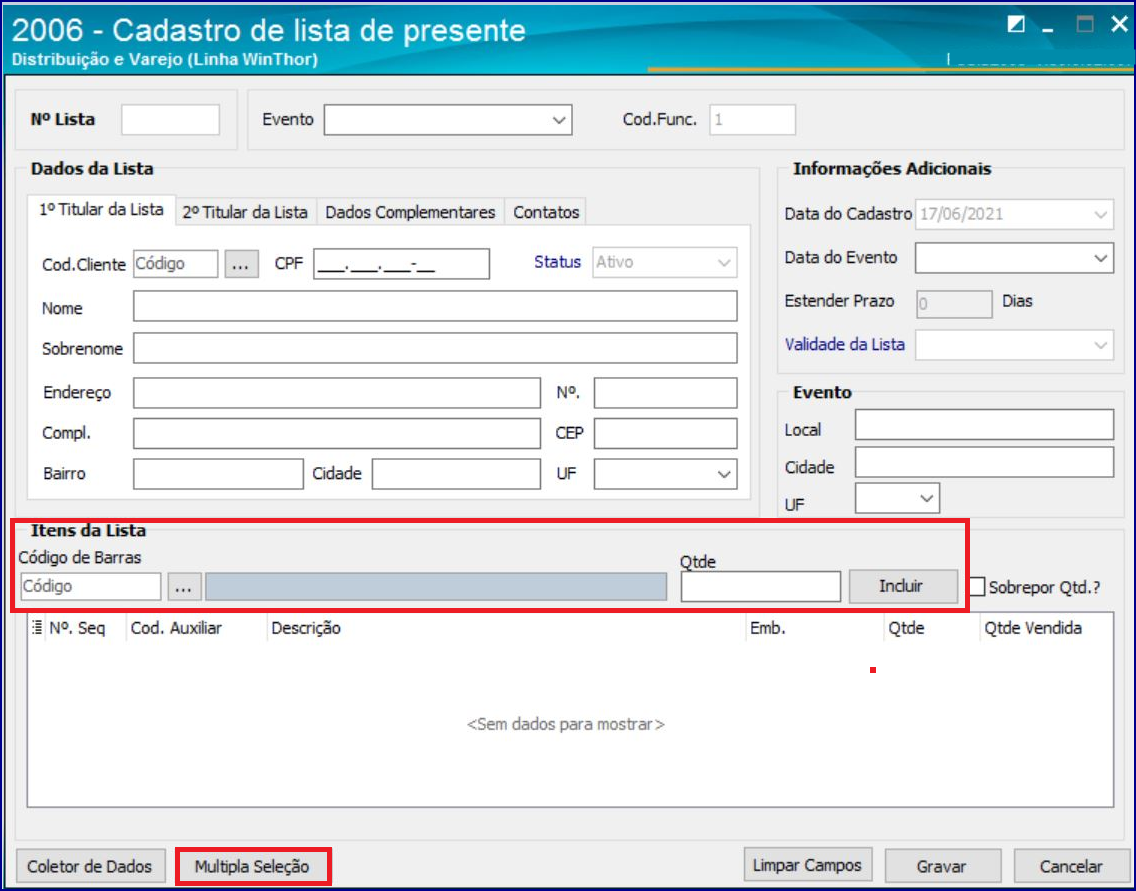Click into the Bairro field
Image resolution: width=1136 pixels, height=891 pixels.
[x=218, y=474]
